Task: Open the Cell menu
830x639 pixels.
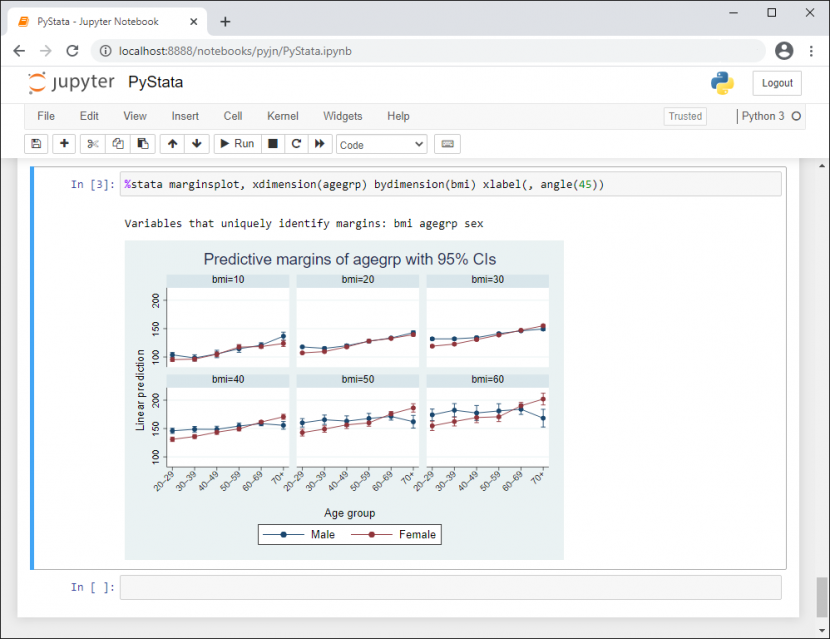Action: coord(232,116)
